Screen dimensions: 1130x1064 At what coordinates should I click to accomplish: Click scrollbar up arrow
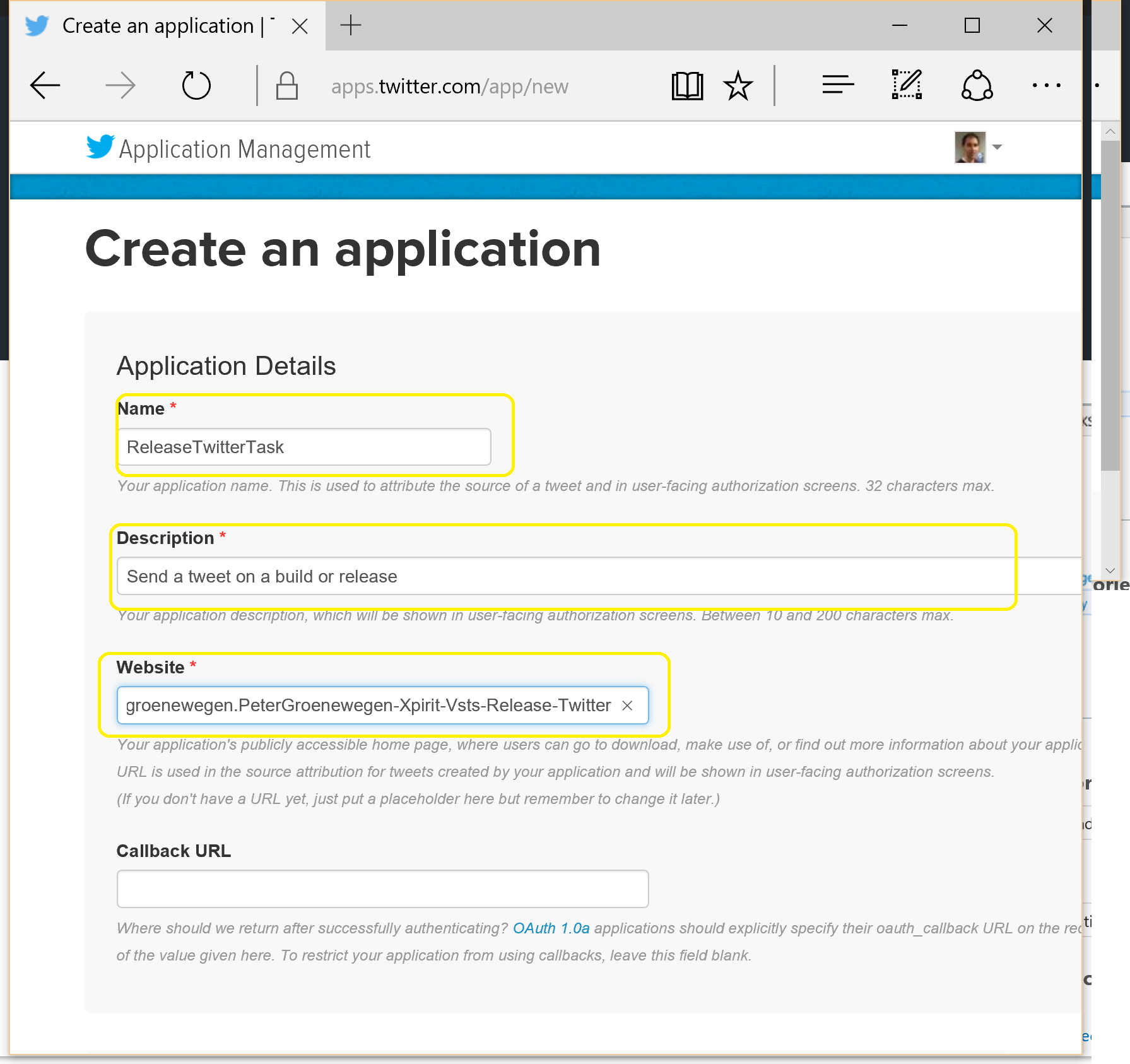click(1110, 132)
